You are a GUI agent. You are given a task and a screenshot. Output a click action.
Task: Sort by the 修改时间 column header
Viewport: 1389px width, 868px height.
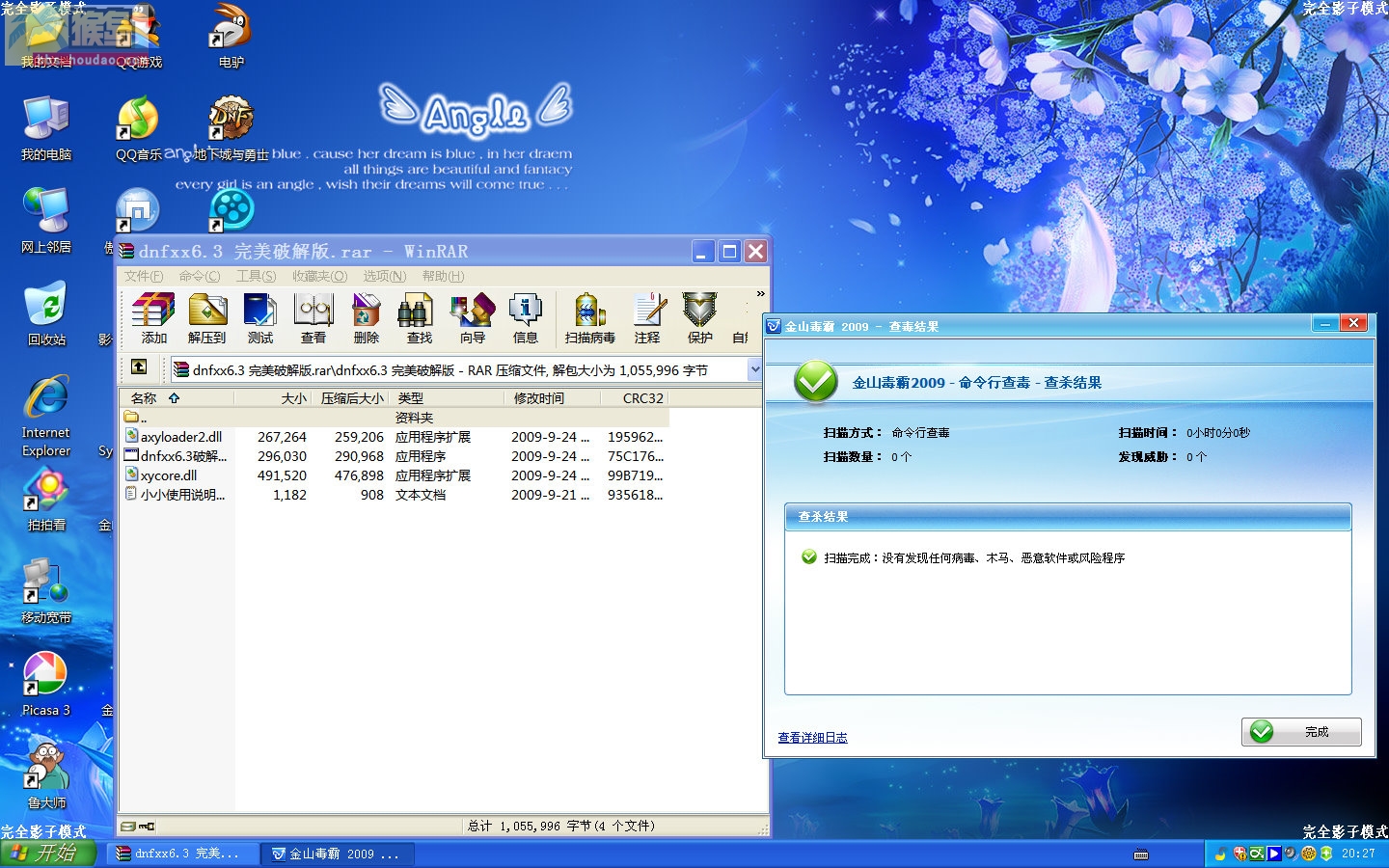(552, 398)
